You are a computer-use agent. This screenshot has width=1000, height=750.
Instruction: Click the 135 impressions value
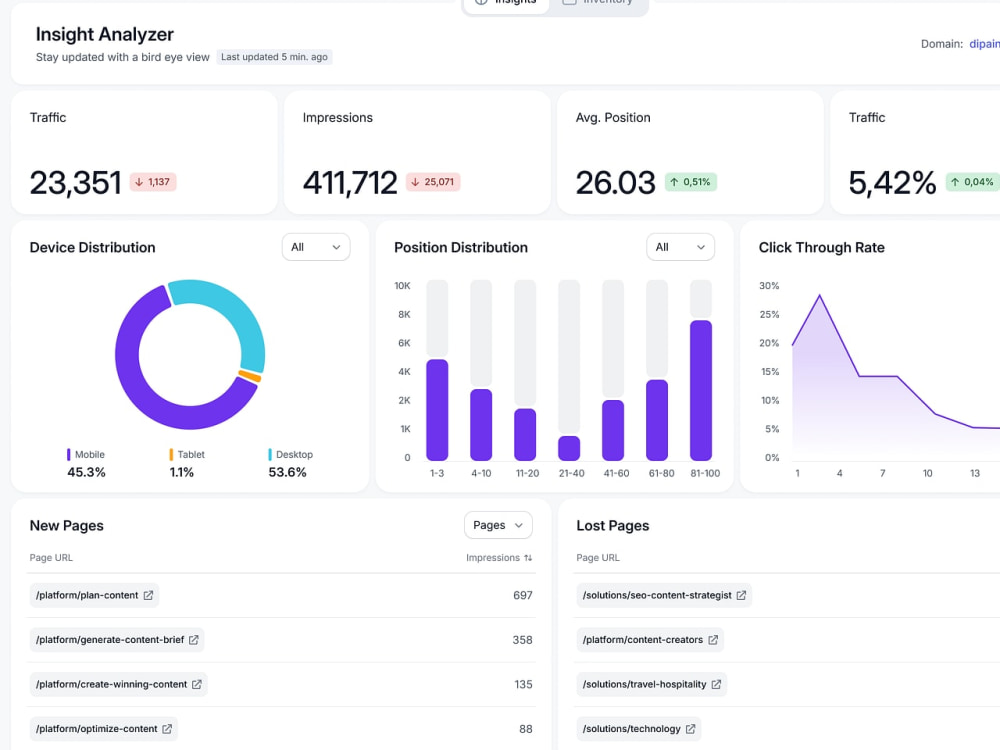(x=523, y=685)
